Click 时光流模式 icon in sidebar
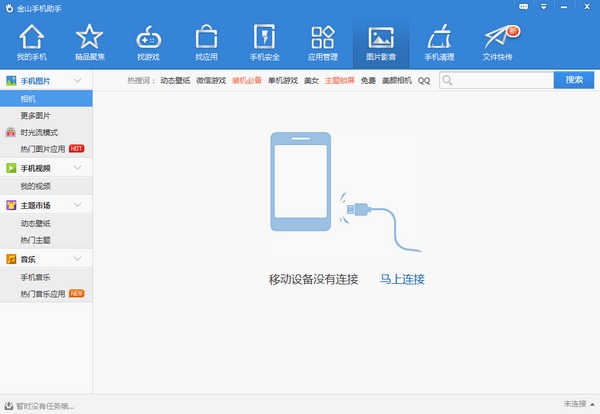 point(11,132)
